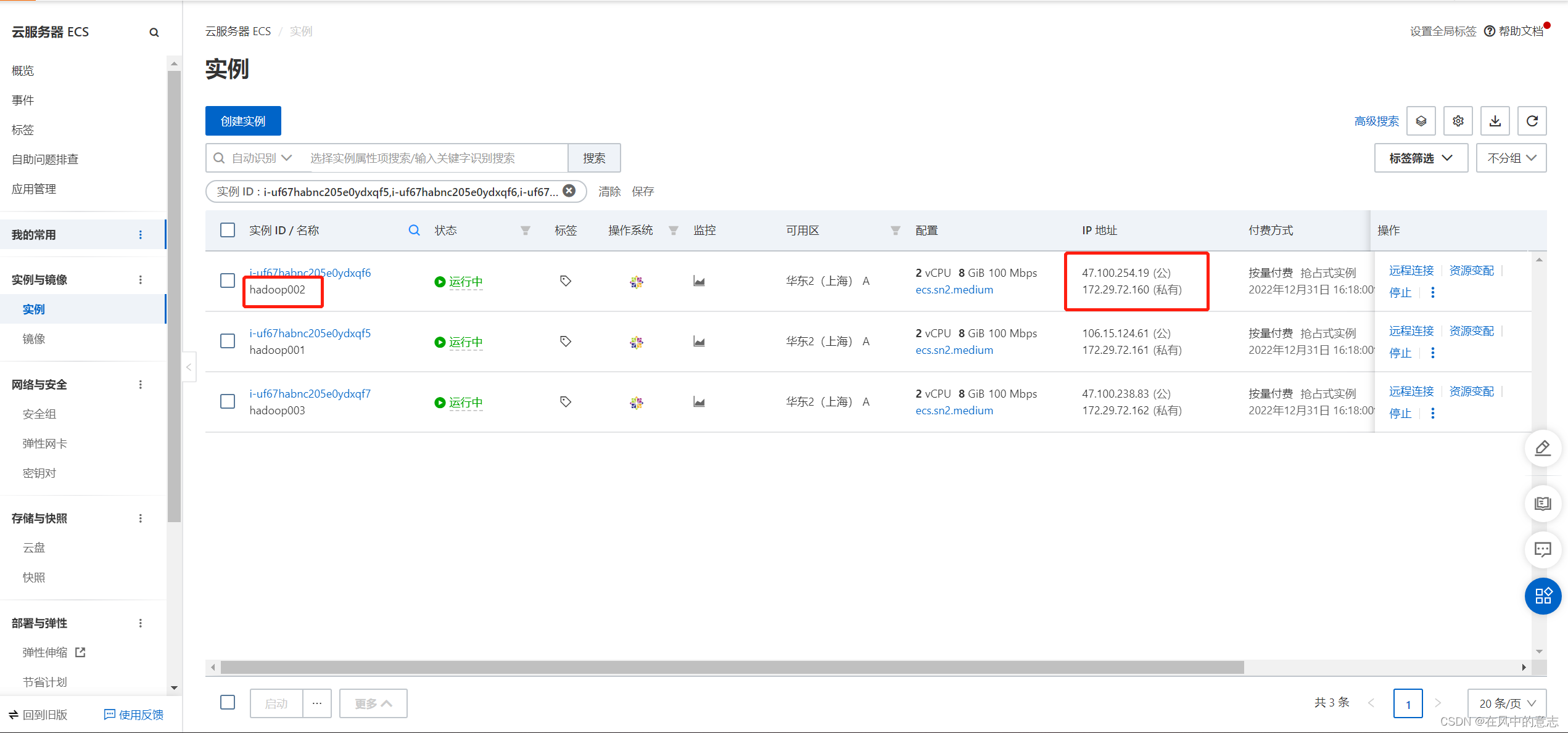Click the 搜索 button
1568x733 pixels.
click(594, 158)
